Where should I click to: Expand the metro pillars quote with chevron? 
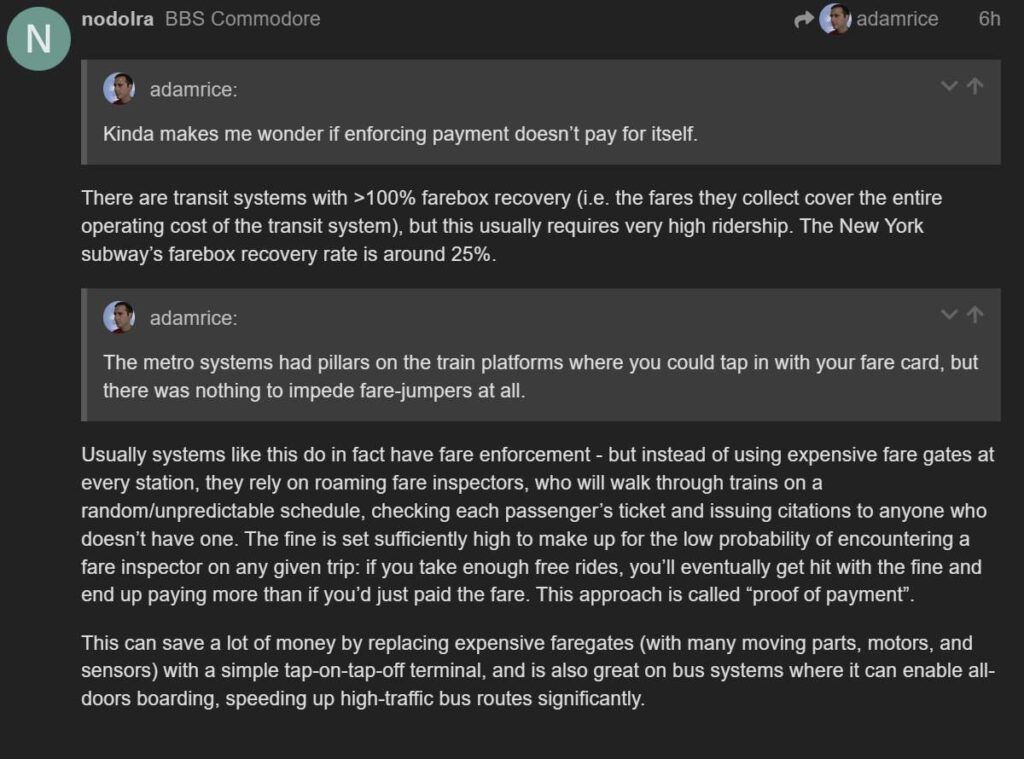pos(950,316)
